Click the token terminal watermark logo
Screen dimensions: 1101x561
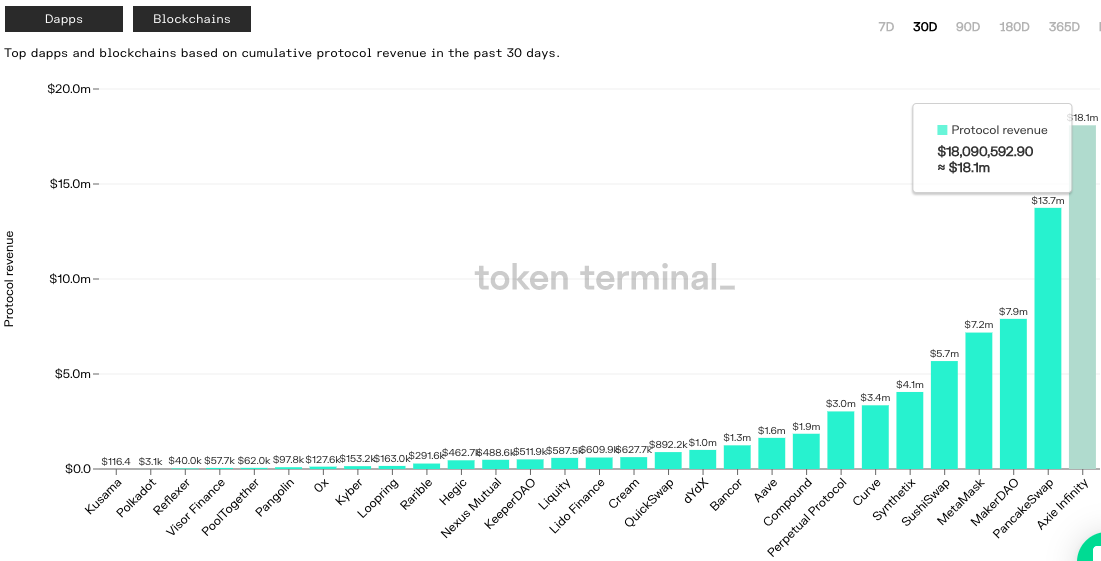(604, 277)
